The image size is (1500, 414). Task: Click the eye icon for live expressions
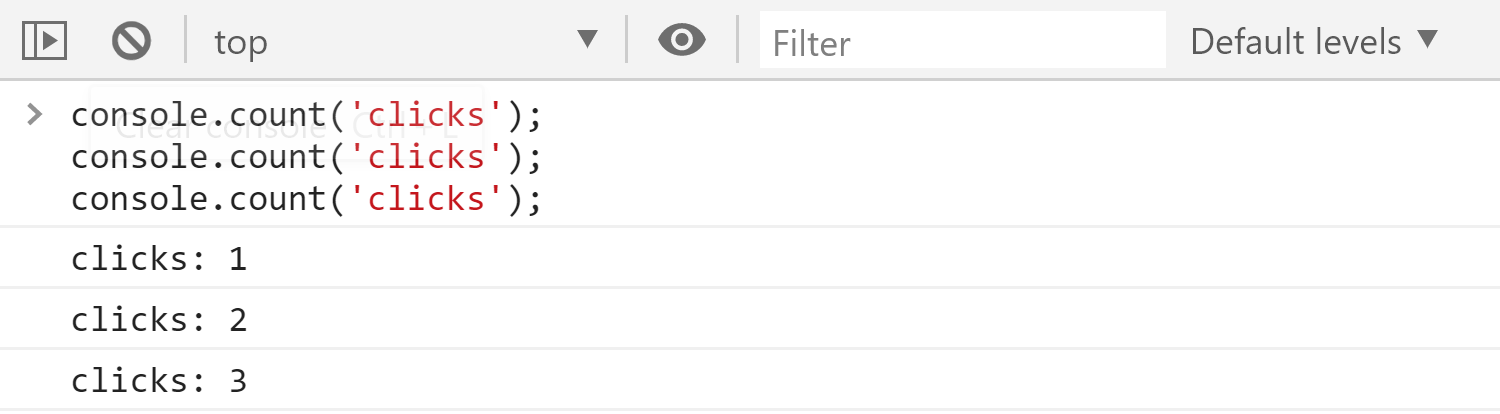[682, 41]
